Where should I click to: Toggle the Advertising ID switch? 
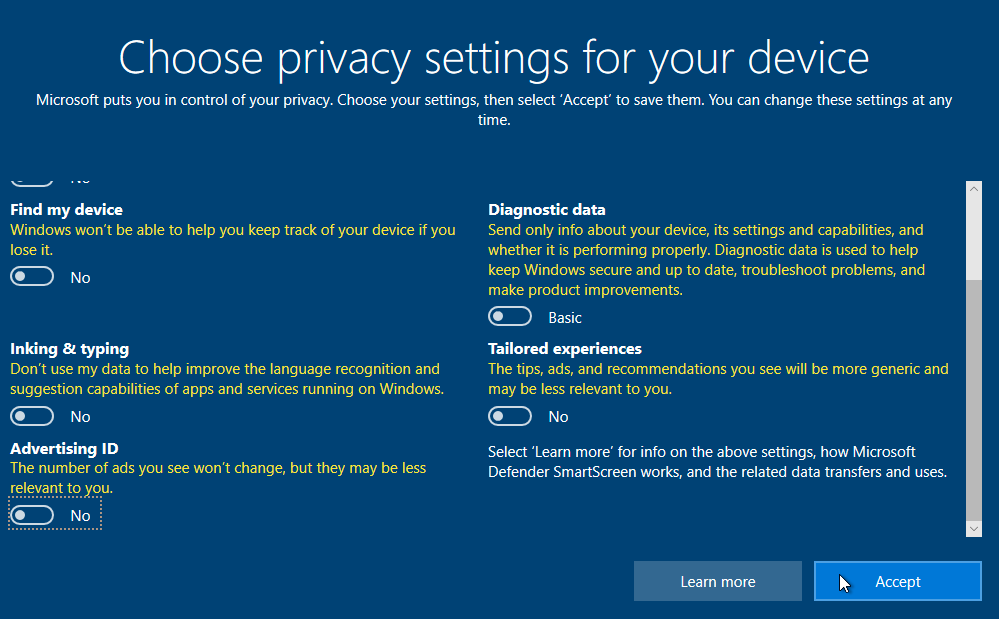click(32, 515)
